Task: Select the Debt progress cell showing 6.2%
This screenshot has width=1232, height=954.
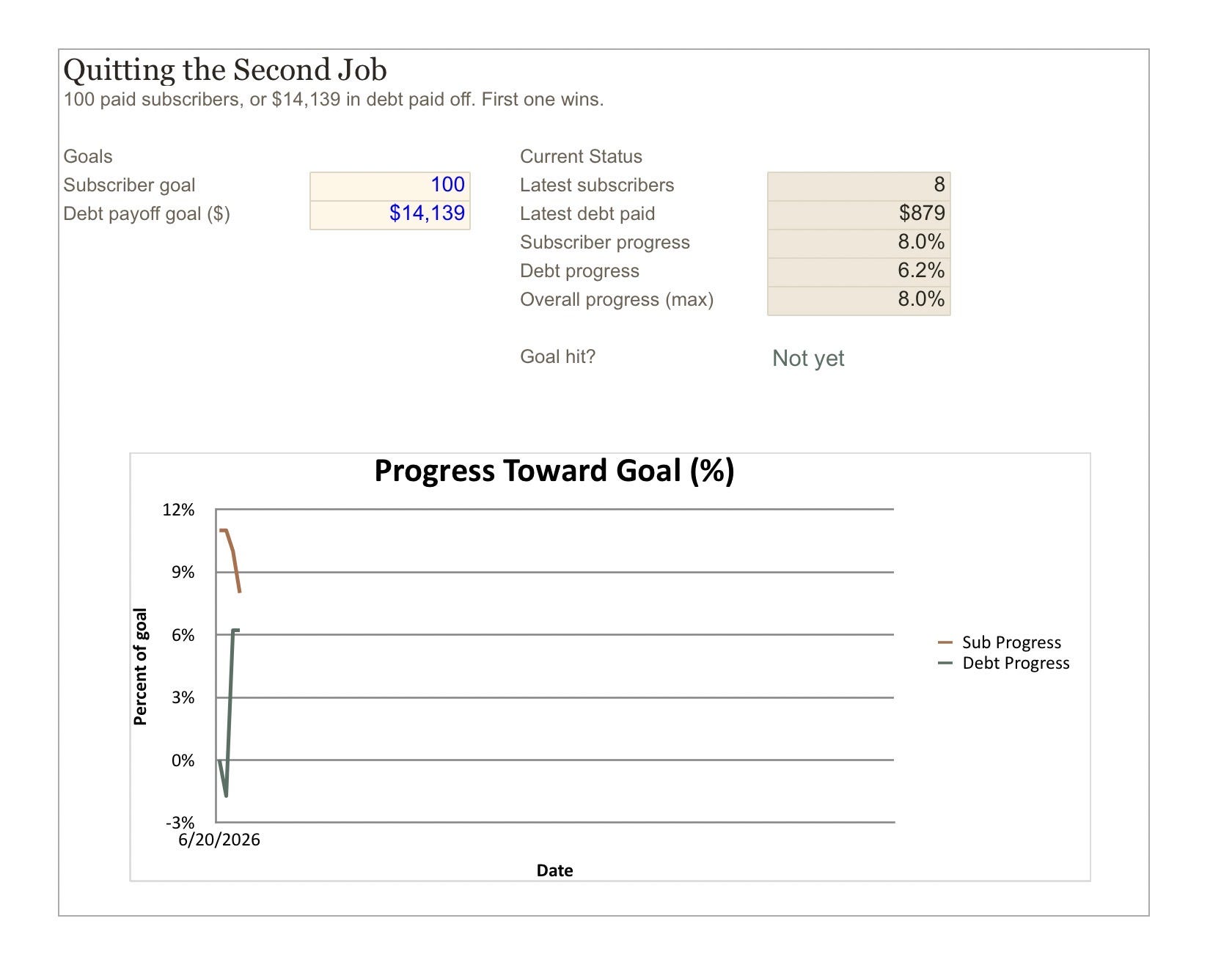Action: (859, 272)
